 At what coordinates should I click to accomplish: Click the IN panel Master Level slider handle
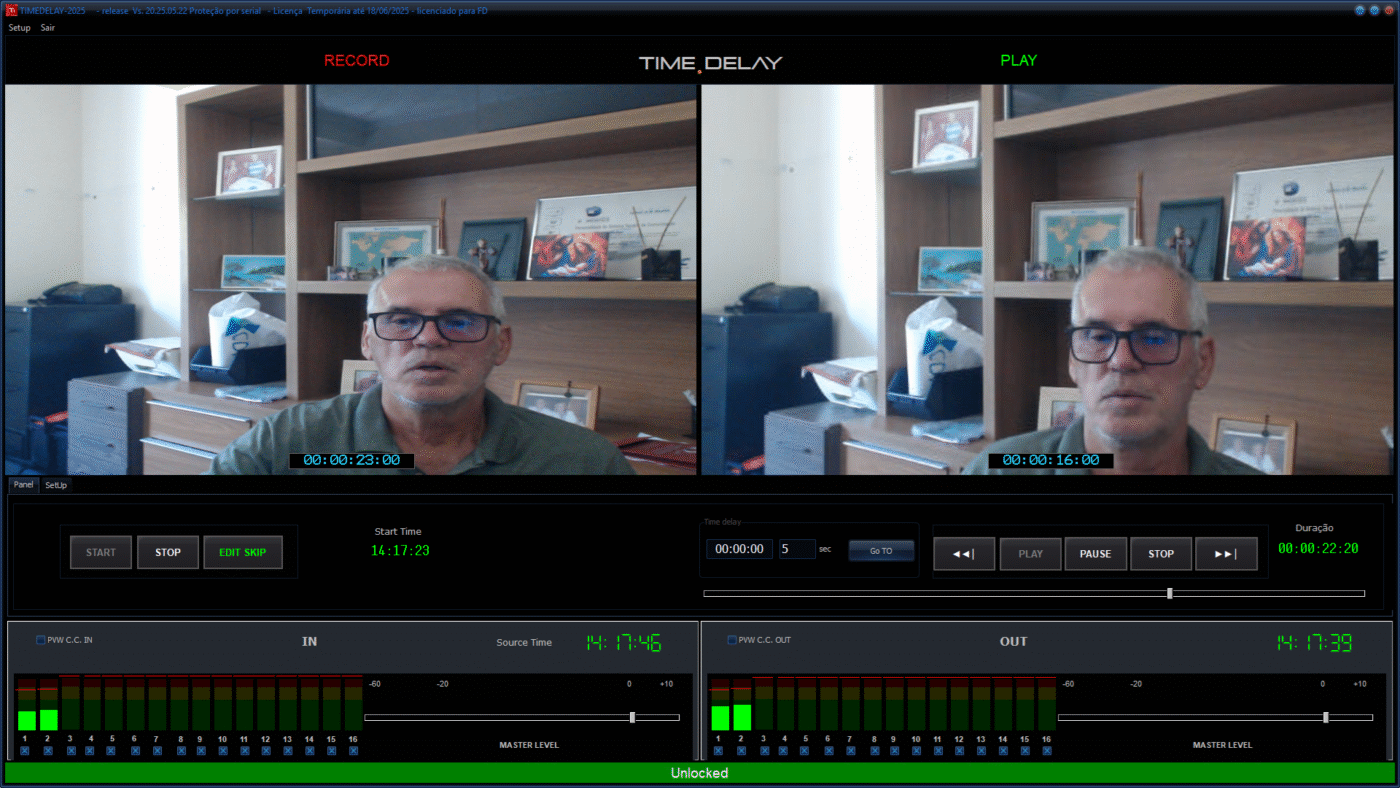coord(632,717)
